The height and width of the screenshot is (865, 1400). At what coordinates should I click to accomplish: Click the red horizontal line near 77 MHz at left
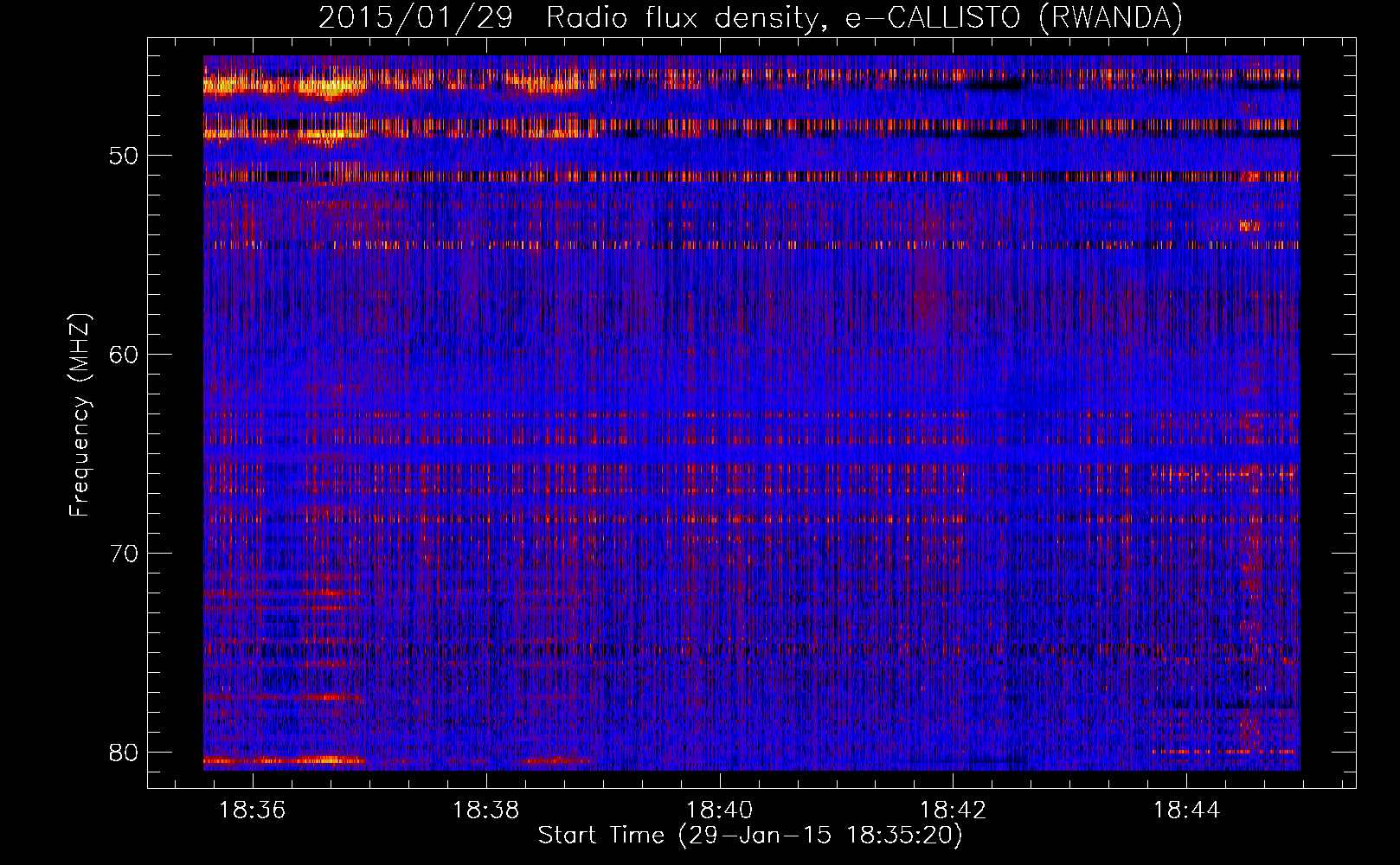(x=286, y=697)
